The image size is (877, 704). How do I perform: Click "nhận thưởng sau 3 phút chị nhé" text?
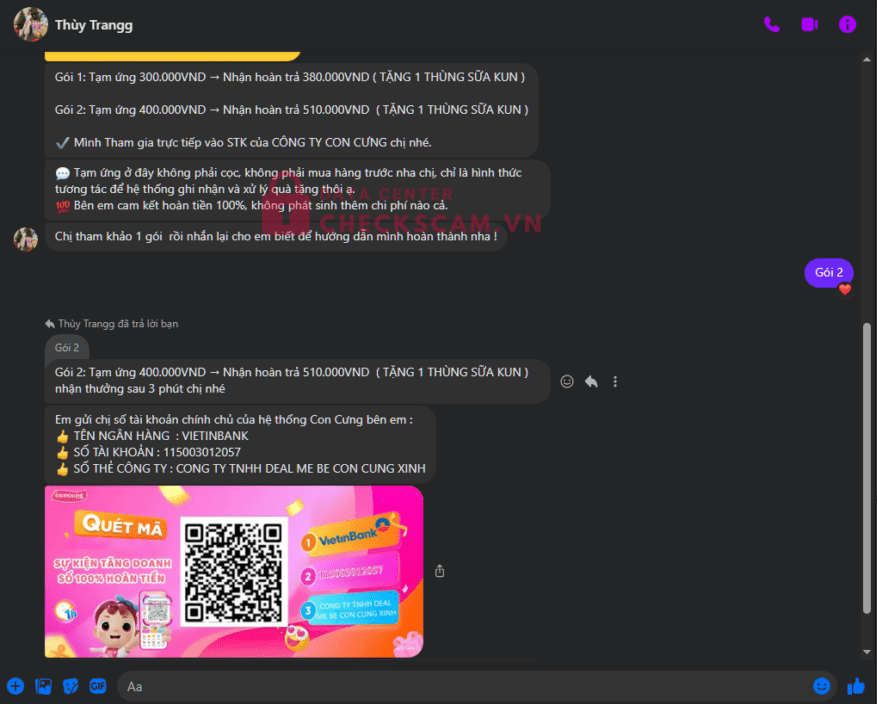point(140,389)
